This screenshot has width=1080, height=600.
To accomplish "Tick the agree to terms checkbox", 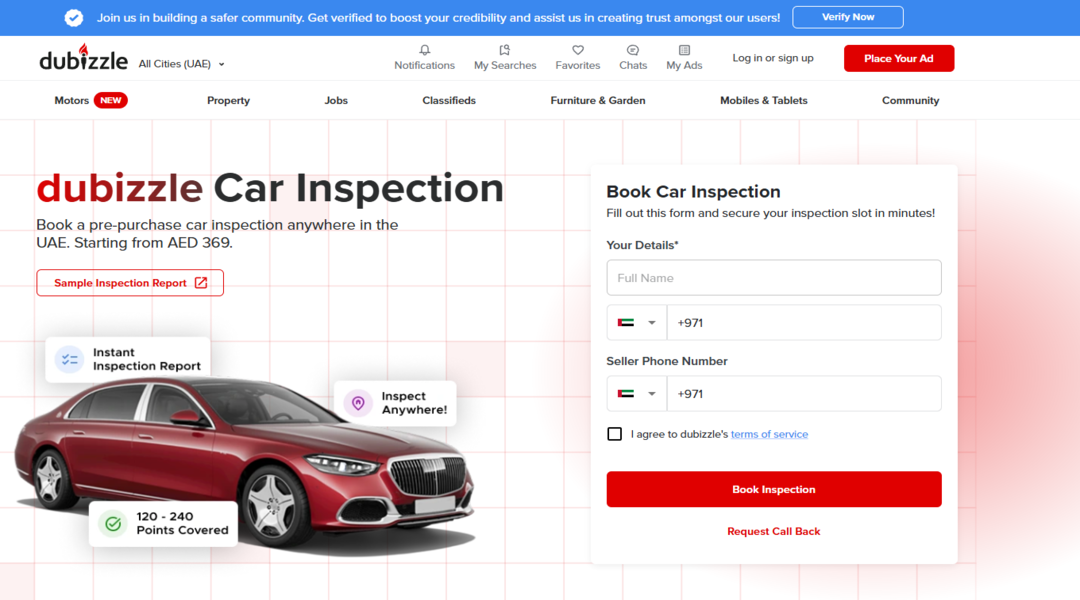I will (x=614, y=434).
